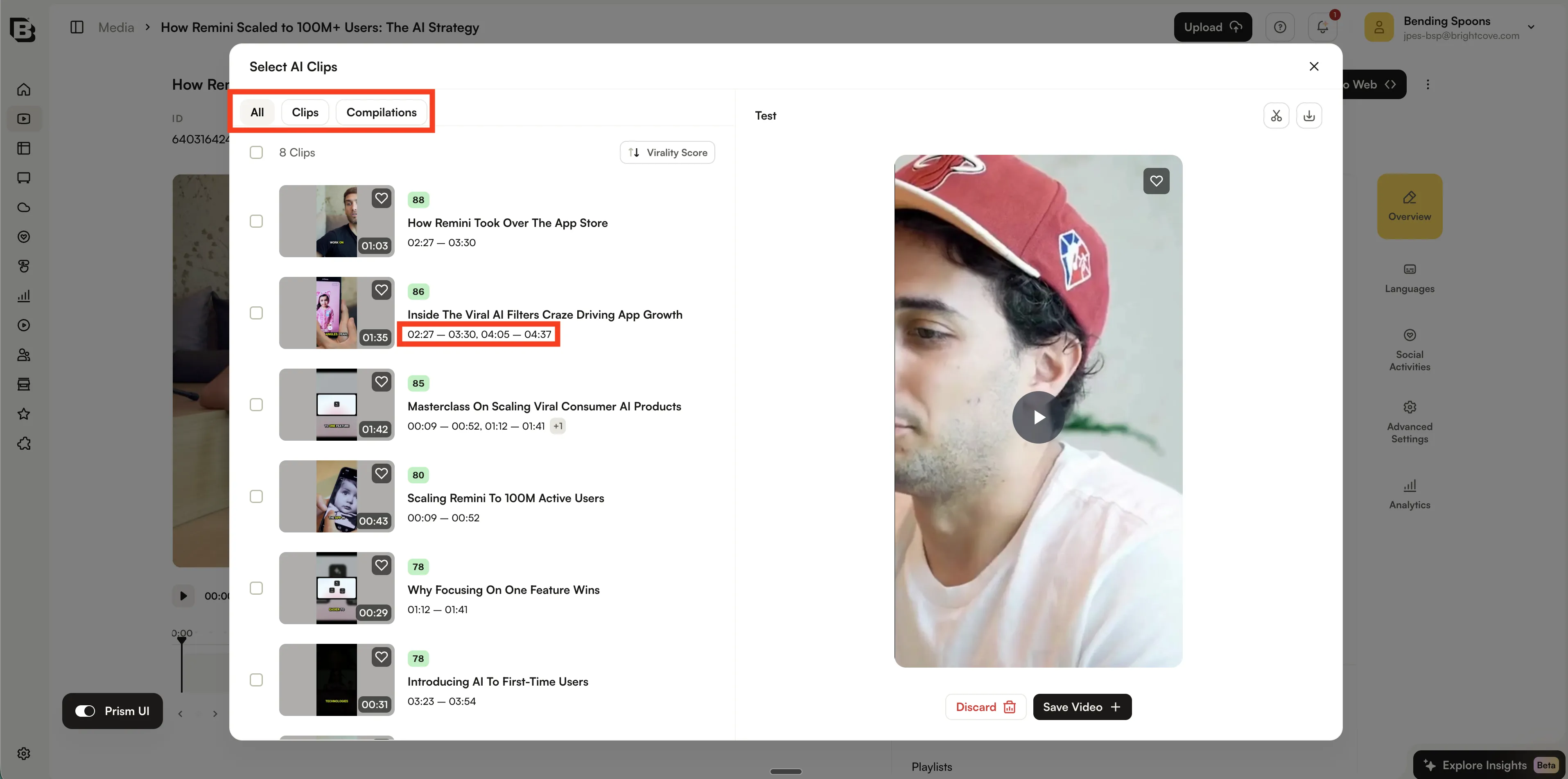The image size is (1568, 779).
Task: Favorite the 'Inside The Viral AI Filters' clip
Action: click(x=382, y=290)
